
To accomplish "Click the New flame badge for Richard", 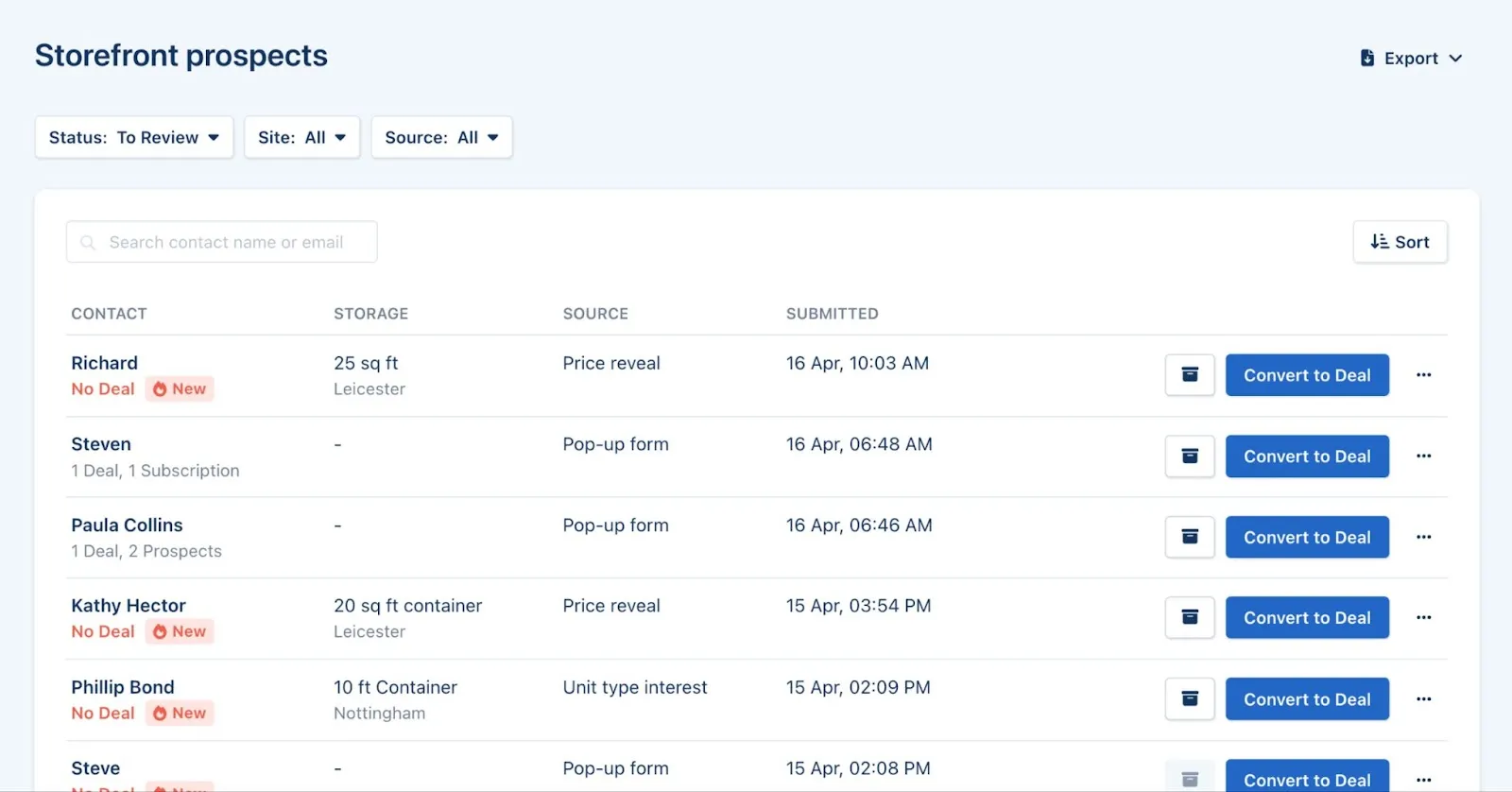I will click(x=180, y=389).
